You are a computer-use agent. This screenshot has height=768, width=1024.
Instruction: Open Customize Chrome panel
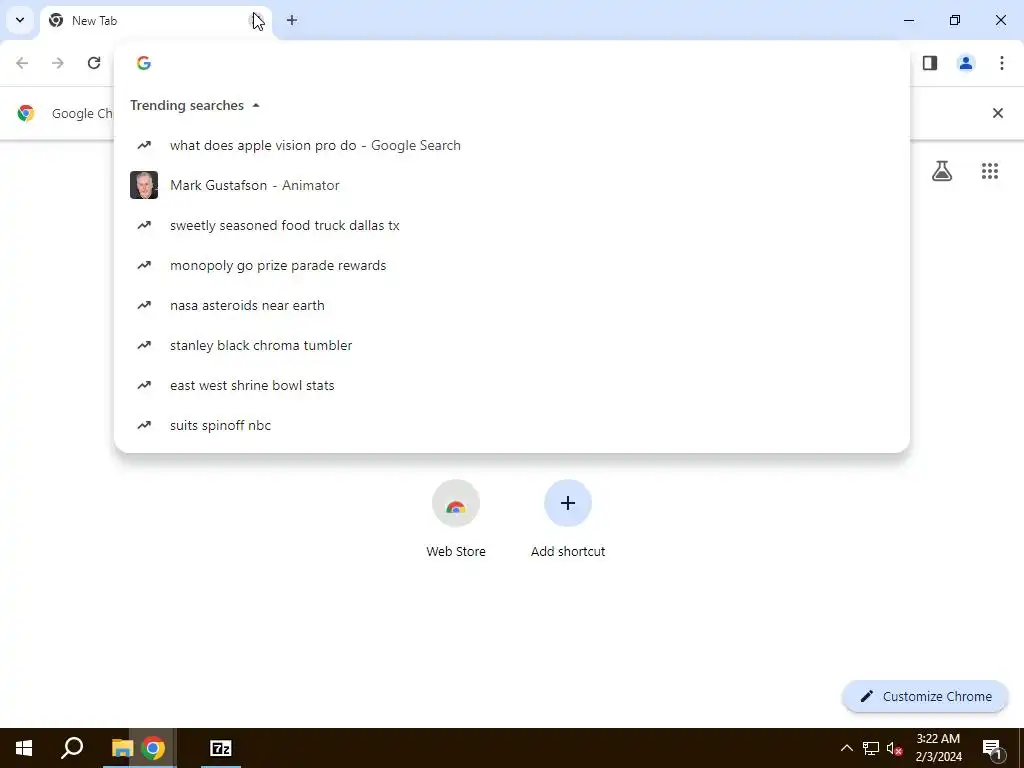point(925,697)
